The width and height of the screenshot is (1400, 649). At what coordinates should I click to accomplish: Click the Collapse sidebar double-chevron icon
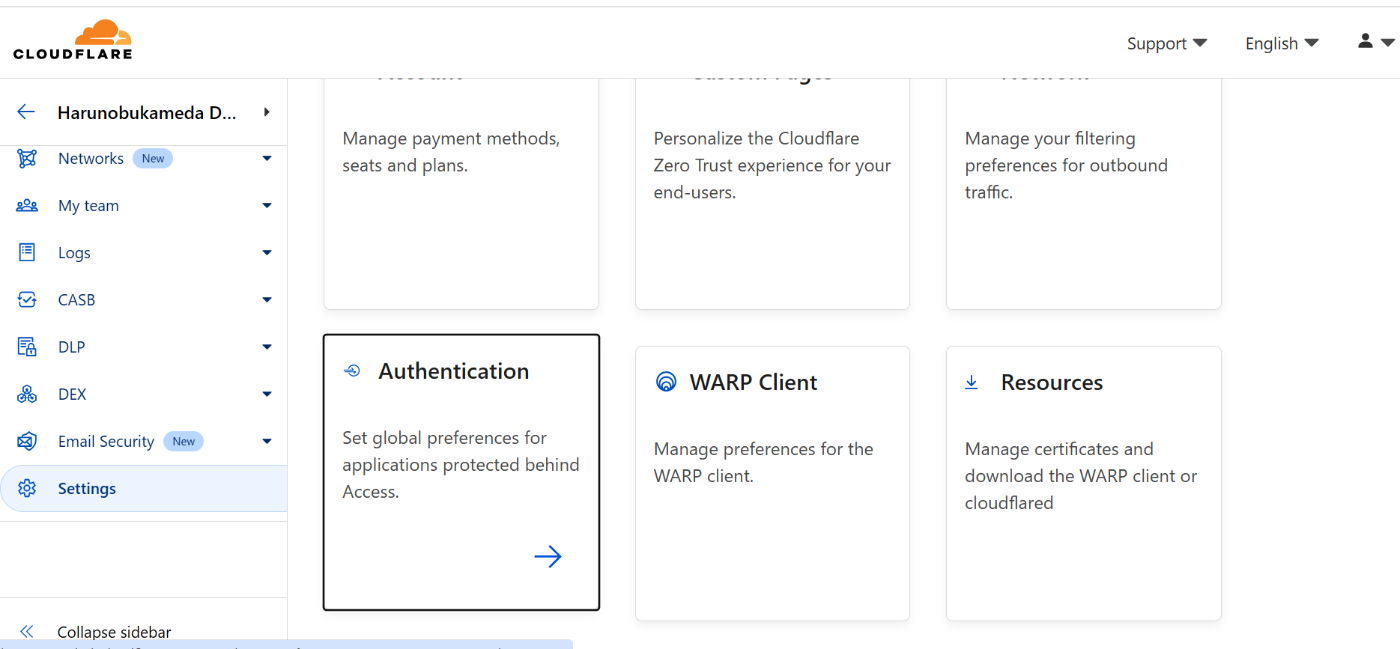pyautogui.click(x=27, y=631)
